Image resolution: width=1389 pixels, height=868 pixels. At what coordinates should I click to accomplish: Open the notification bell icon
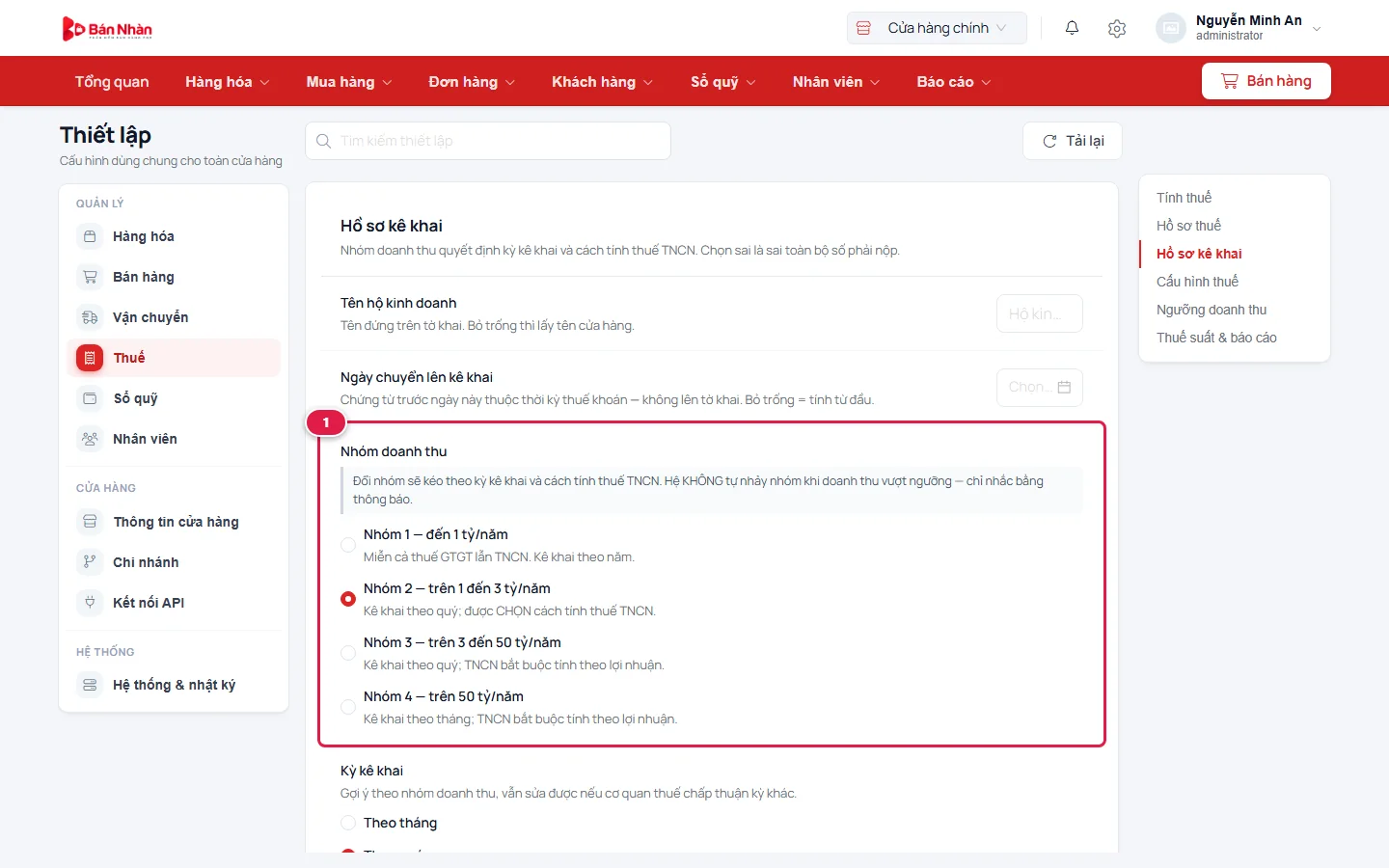(x=1072, y=28)
